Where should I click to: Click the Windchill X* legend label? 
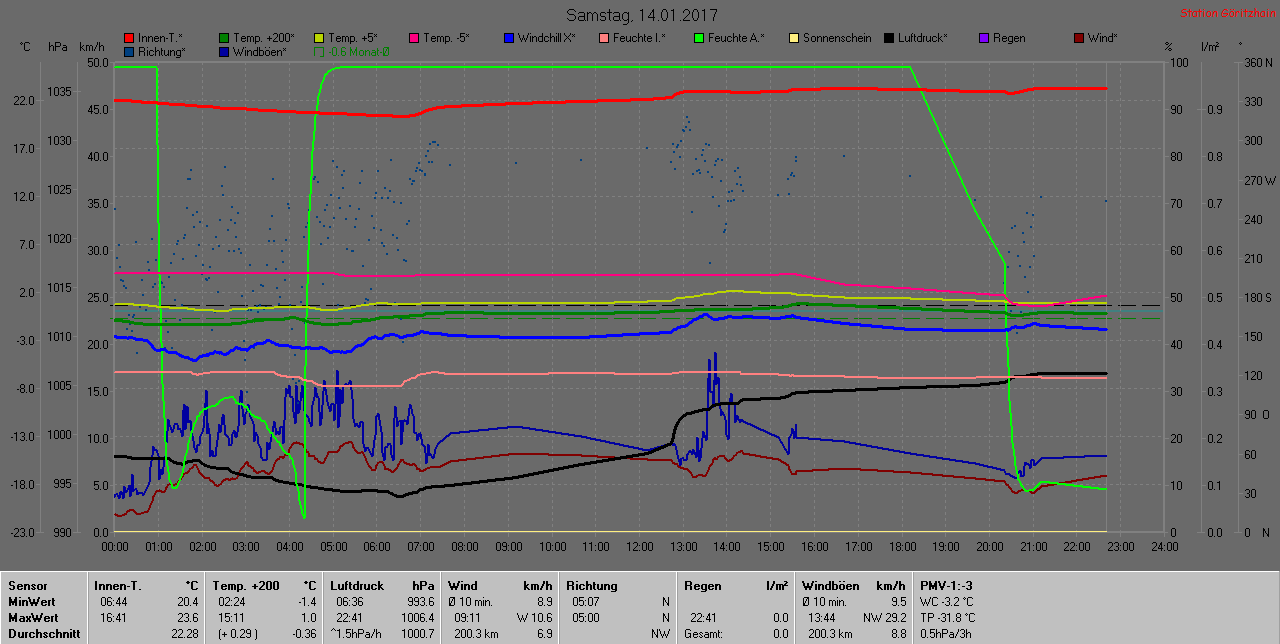pyautogui.click(x=547, y=38)
